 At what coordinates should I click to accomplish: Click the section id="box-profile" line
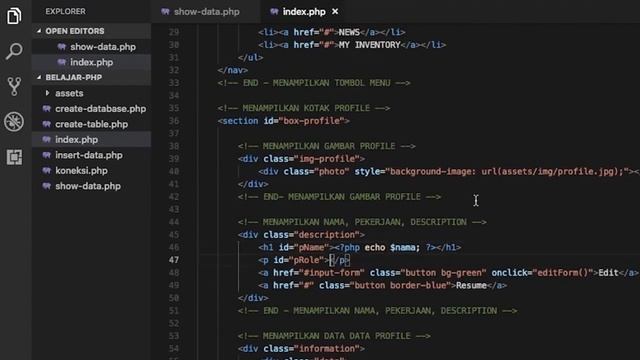click(284, 121)
